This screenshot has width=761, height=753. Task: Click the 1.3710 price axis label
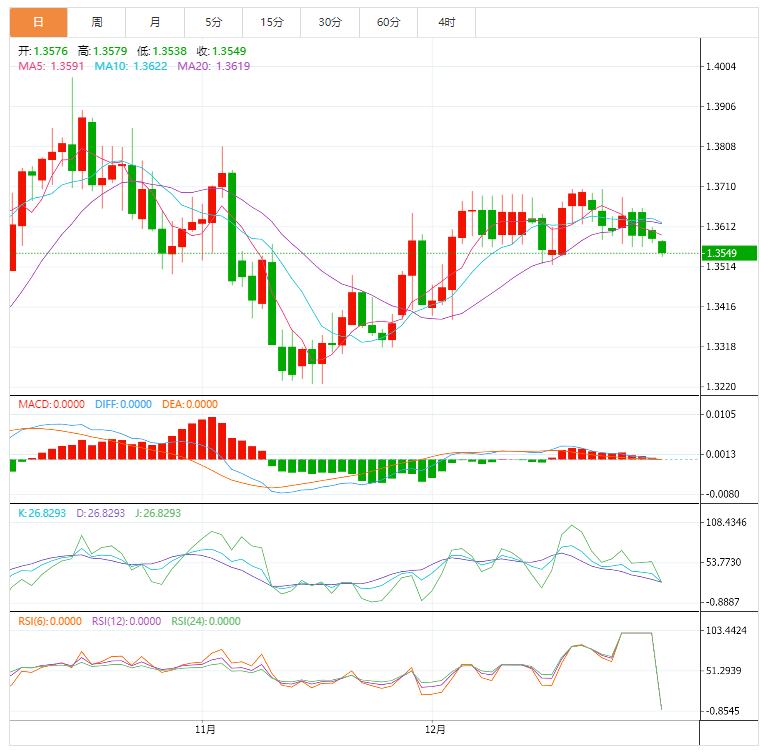pyautogui.click(x=720, y=187)
